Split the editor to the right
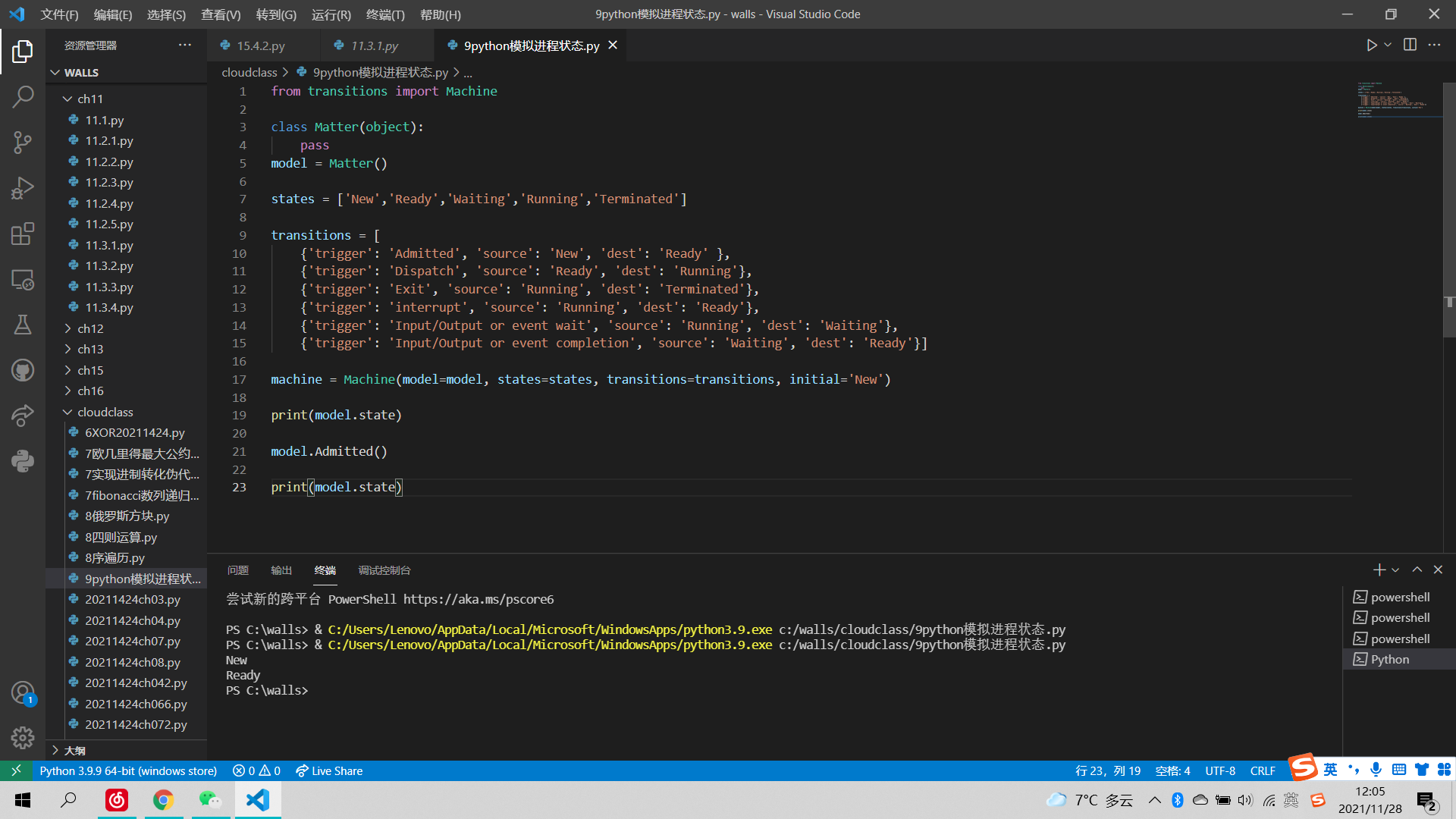Image resolution: width=1456 pixels, height=819 pixels. (1410, 45)
